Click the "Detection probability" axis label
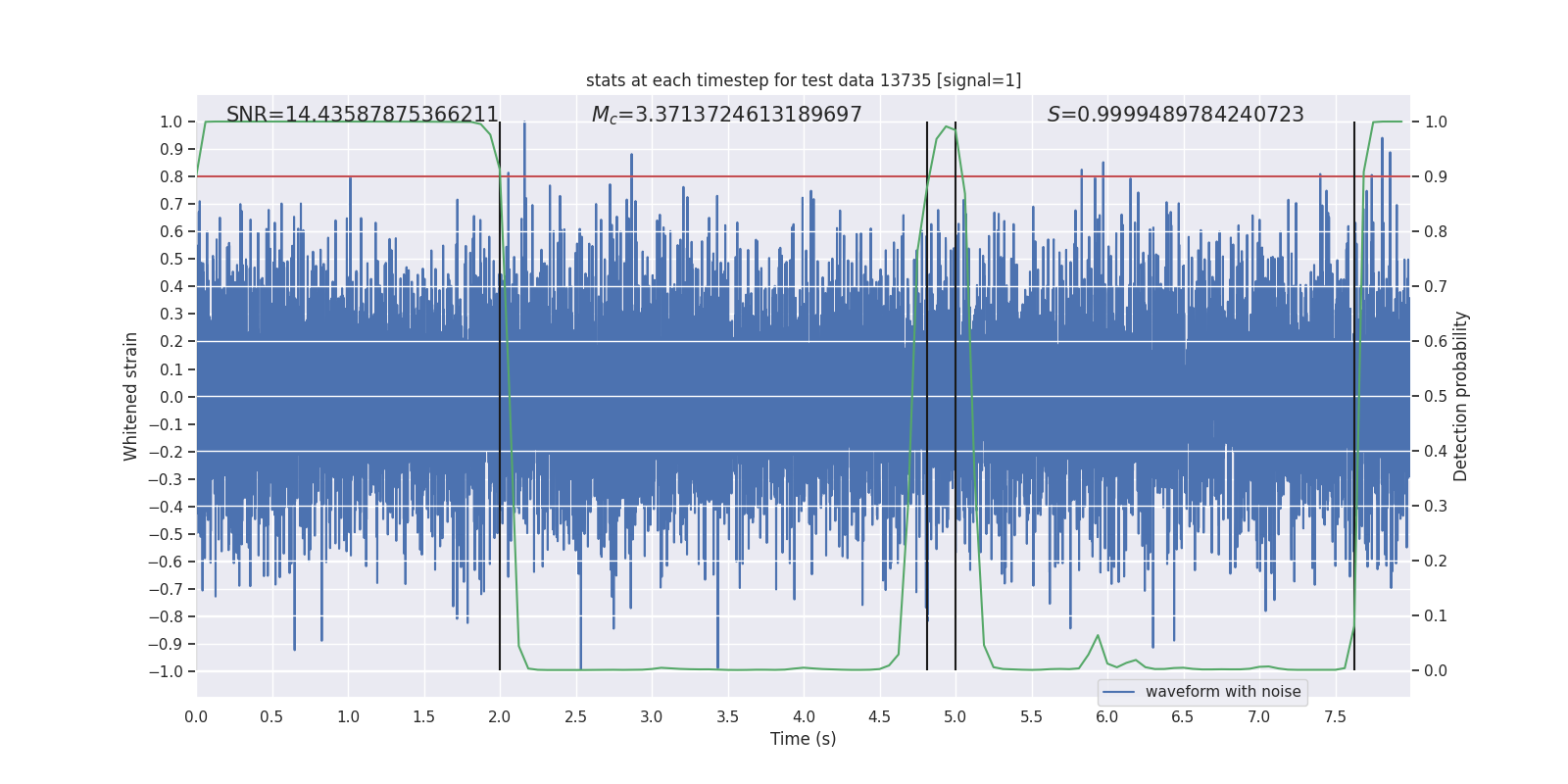1568x784 pixels. [1461, 397]
